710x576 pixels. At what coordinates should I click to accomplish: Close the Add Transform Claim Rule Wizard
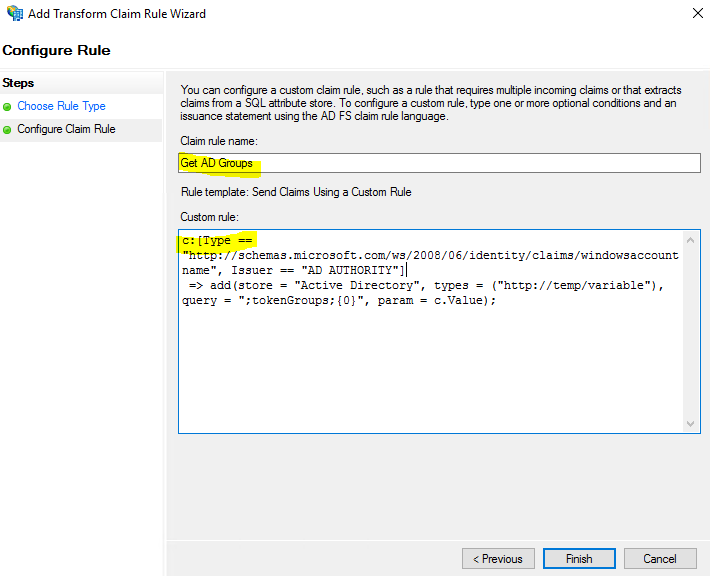pos(696,14)
